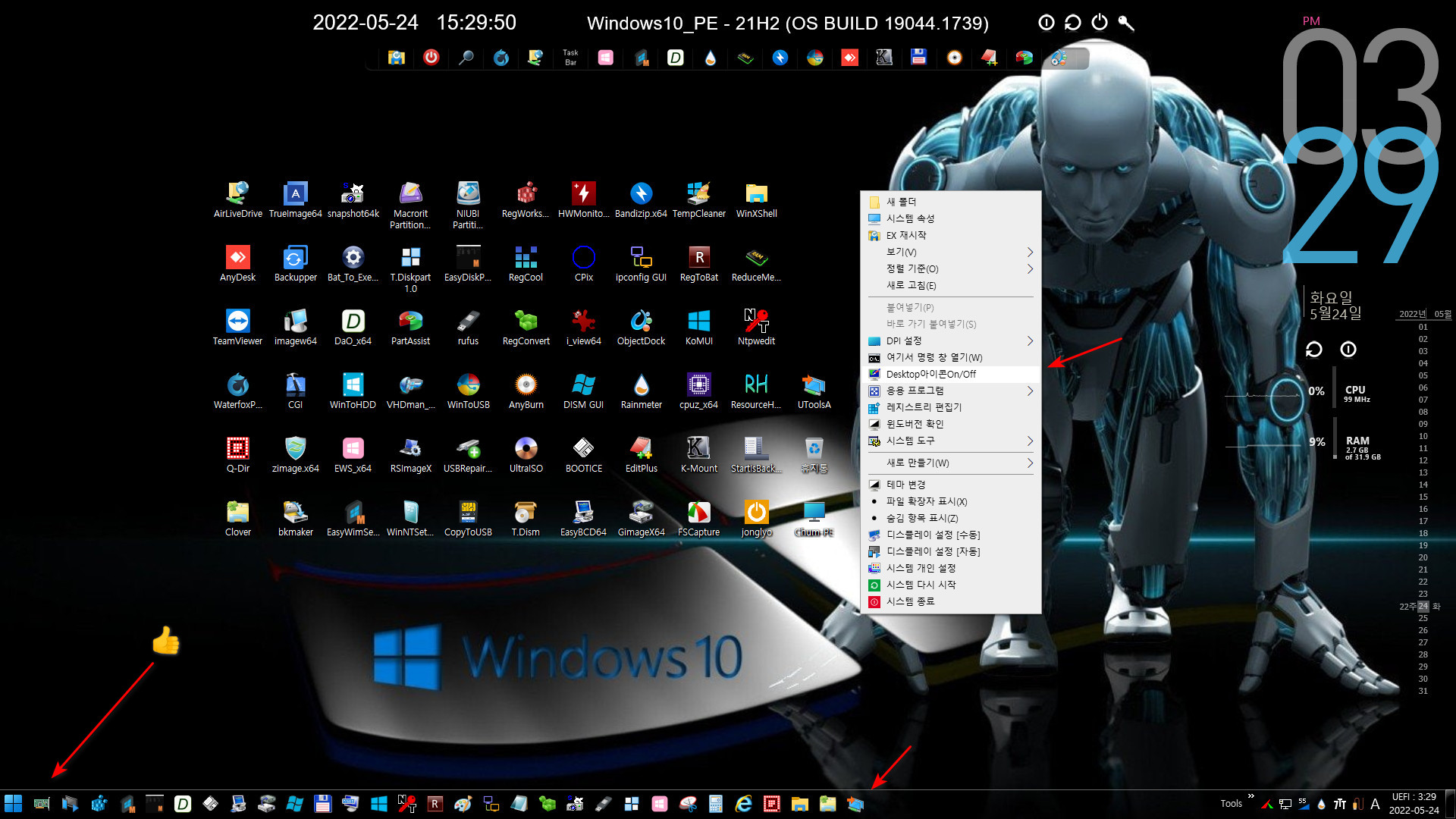1456x819 pixels.
Task: Open the Recycle Bin (휴지통) icon
Action: (x=814, y=454)
